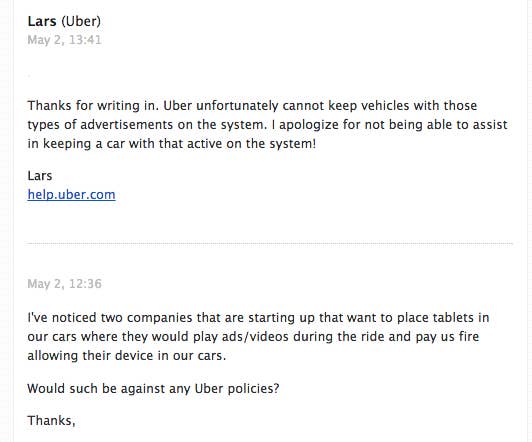Click "Would such be against any Uber policies?"
The width and height of the screenshot is (532, 442).
tap(153, 388)
